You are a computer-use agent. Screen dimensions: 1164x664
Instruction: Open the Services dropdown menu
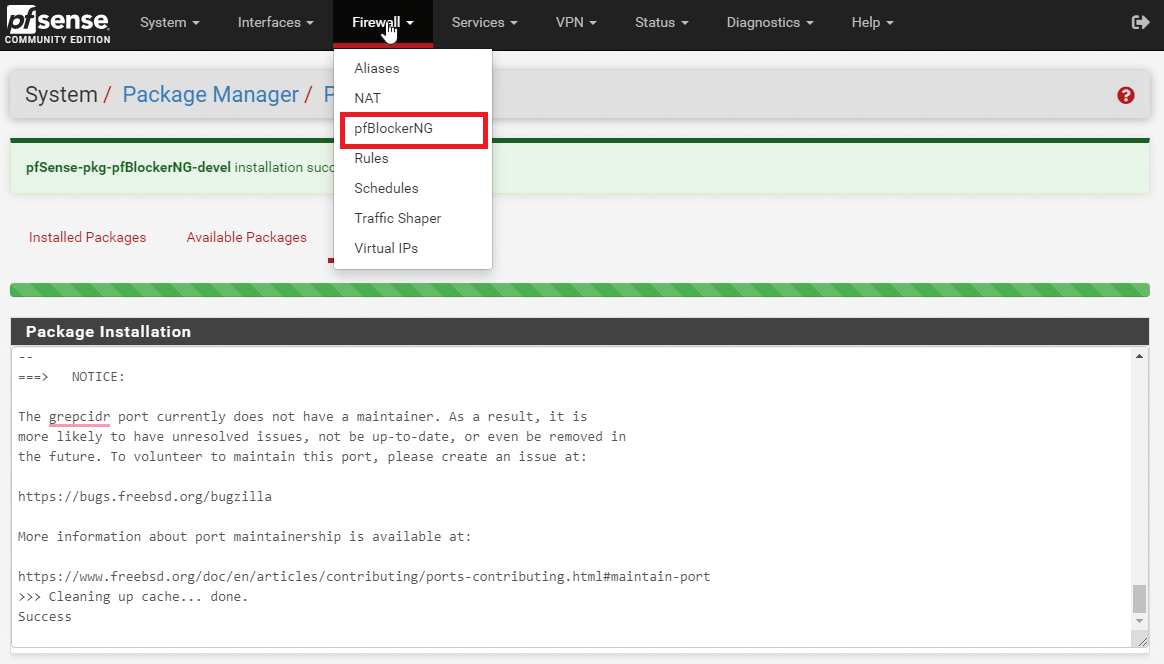click(x=485, y=22)
